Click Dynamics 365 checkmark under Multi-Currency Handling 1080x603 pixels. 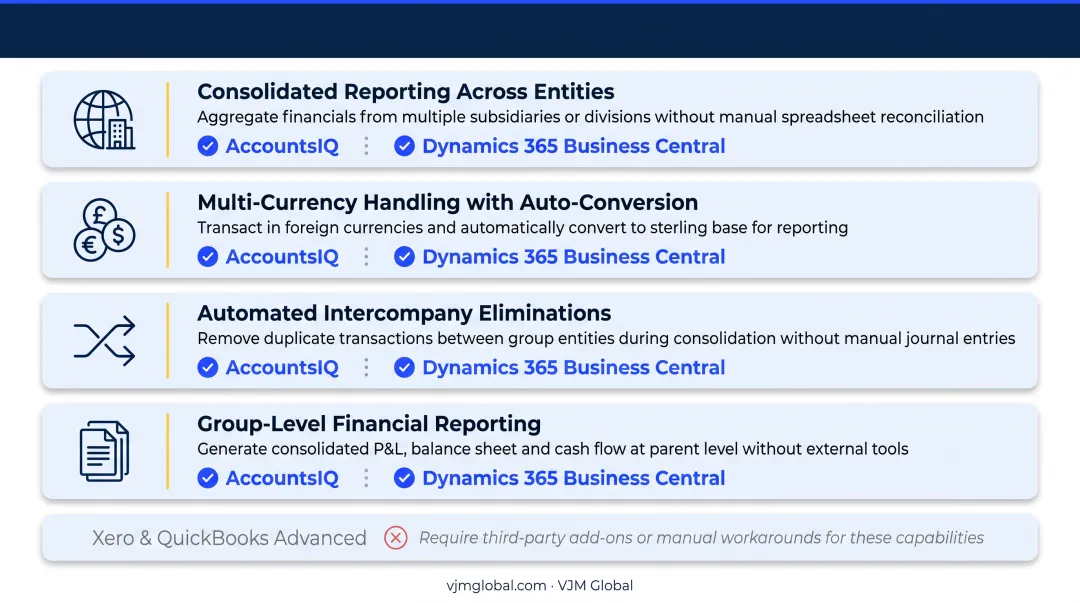coord(404,257)
